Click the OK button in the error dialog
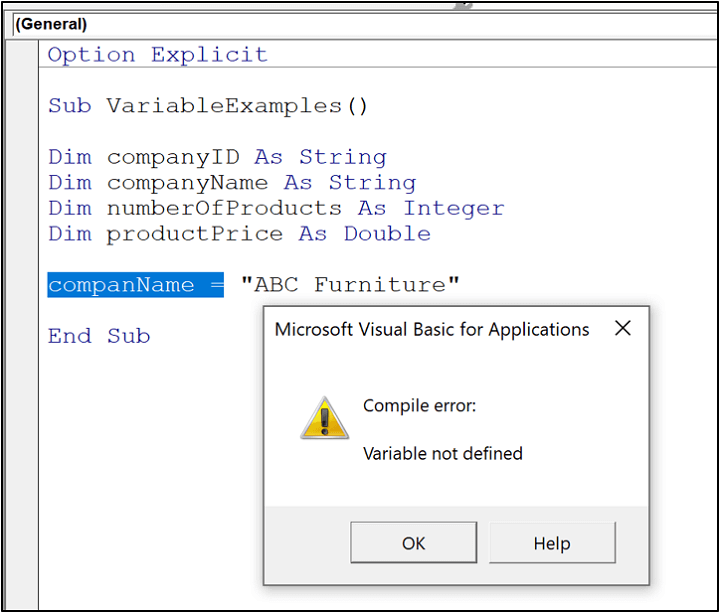This screenshot has width=720, height=613. tap(413, 542)
